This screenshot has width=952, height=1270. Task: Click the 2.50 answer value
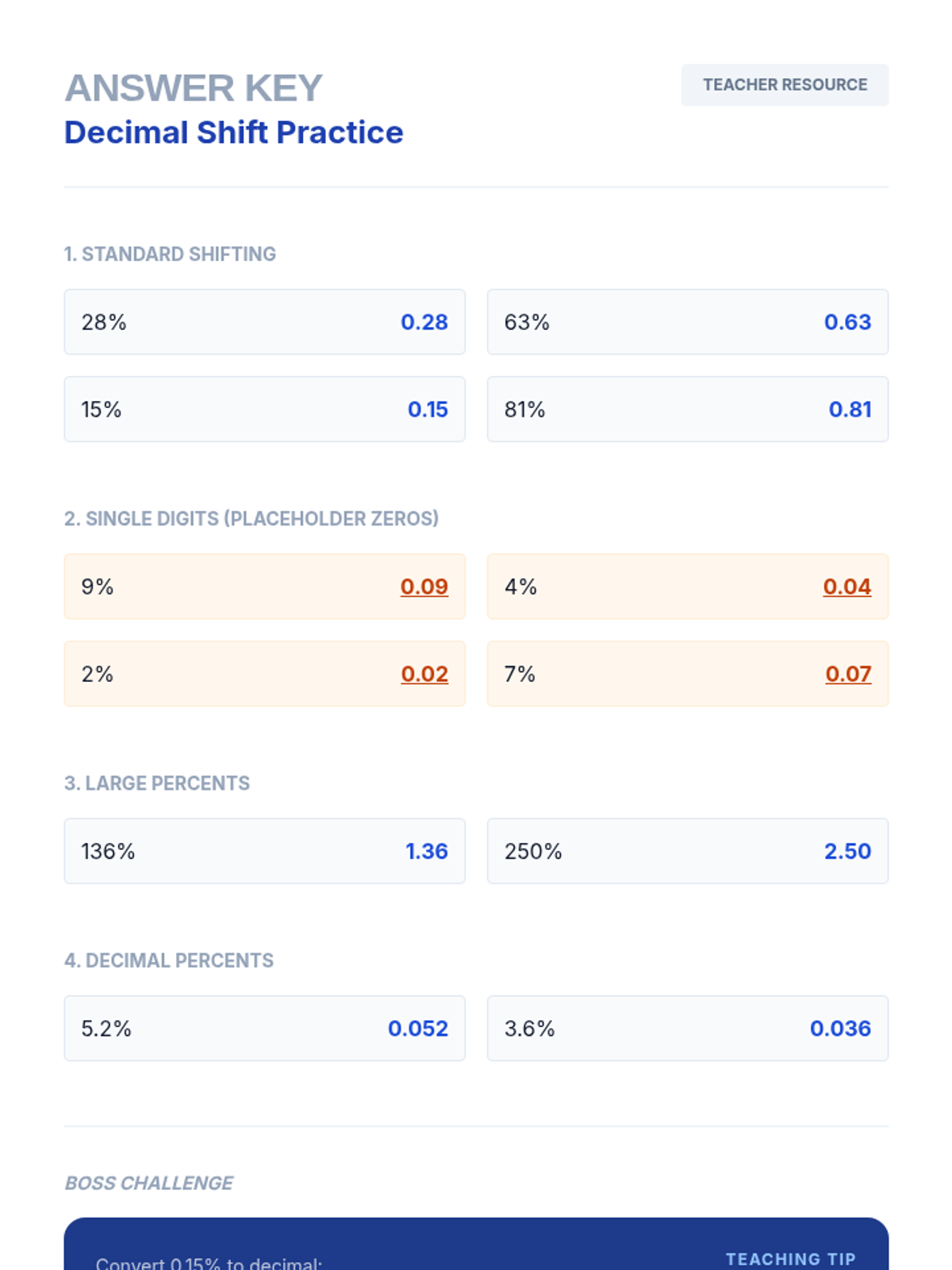pos(846,851)
